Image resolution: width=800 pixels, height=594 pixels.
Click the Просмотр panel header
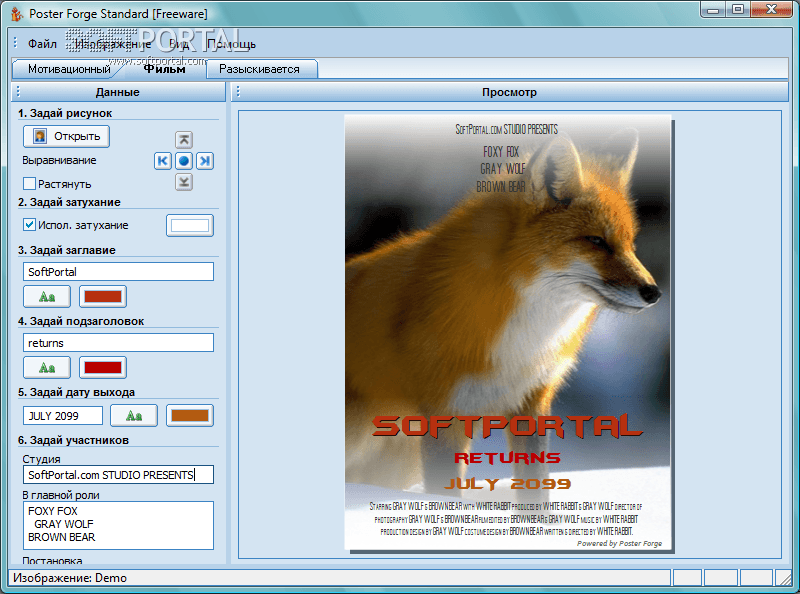point(510,92)
